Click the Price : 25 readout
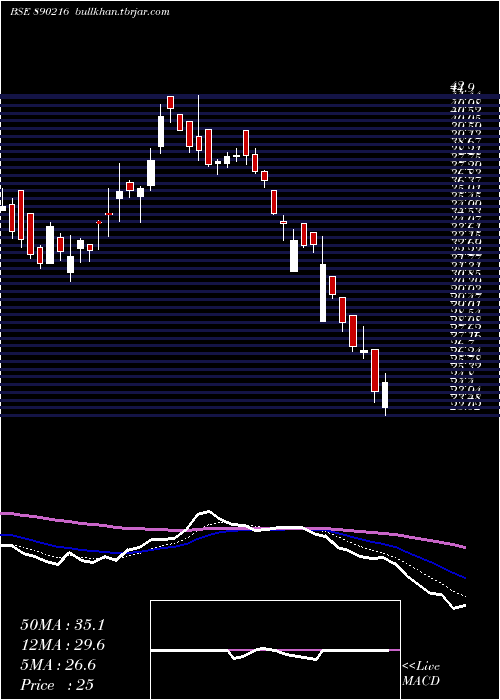 (x=57, y=684)
